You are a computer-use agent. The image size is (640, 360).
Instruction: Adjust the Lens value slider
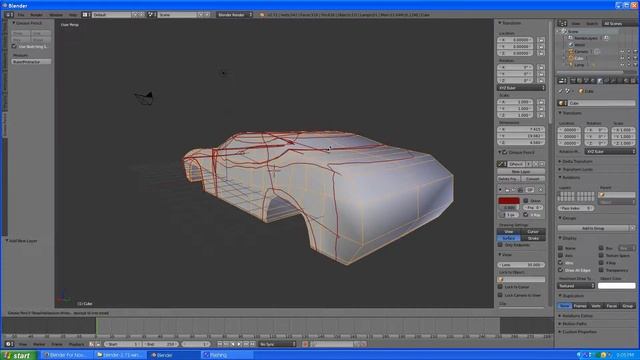tap(521, 265)
